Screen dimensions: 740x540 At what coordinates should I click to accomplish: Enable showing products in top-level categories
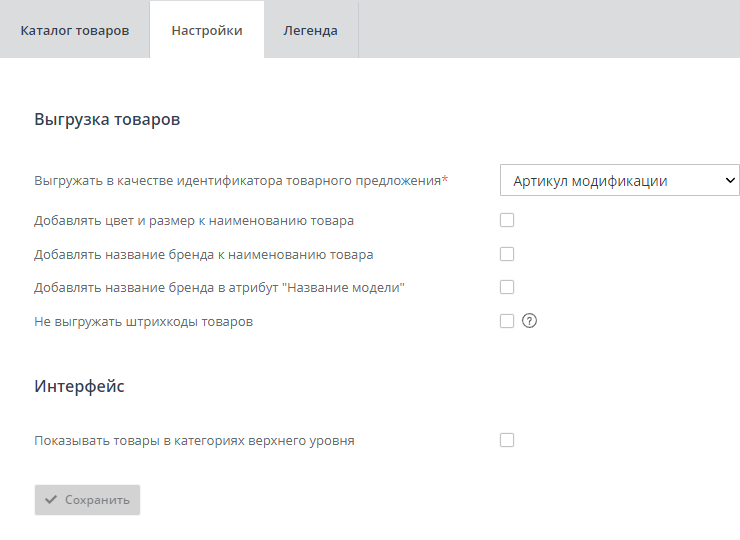pos(507,439)
